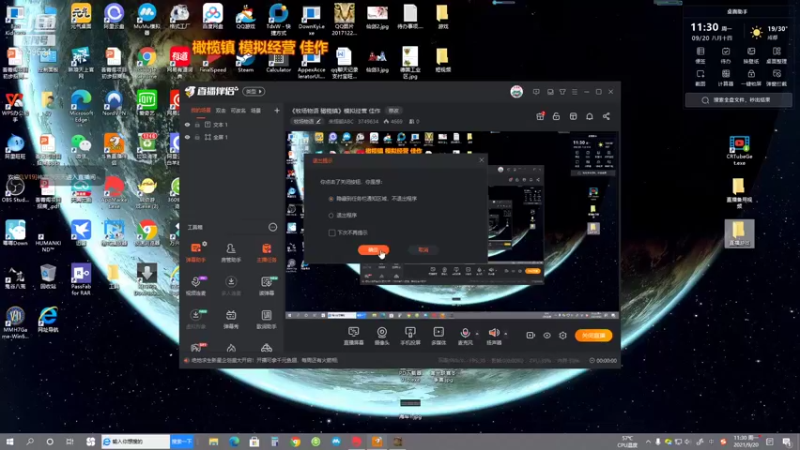Open the recording icon beside preview eye
The width and height of the screenshot is (800, 450).
[531, 335]
